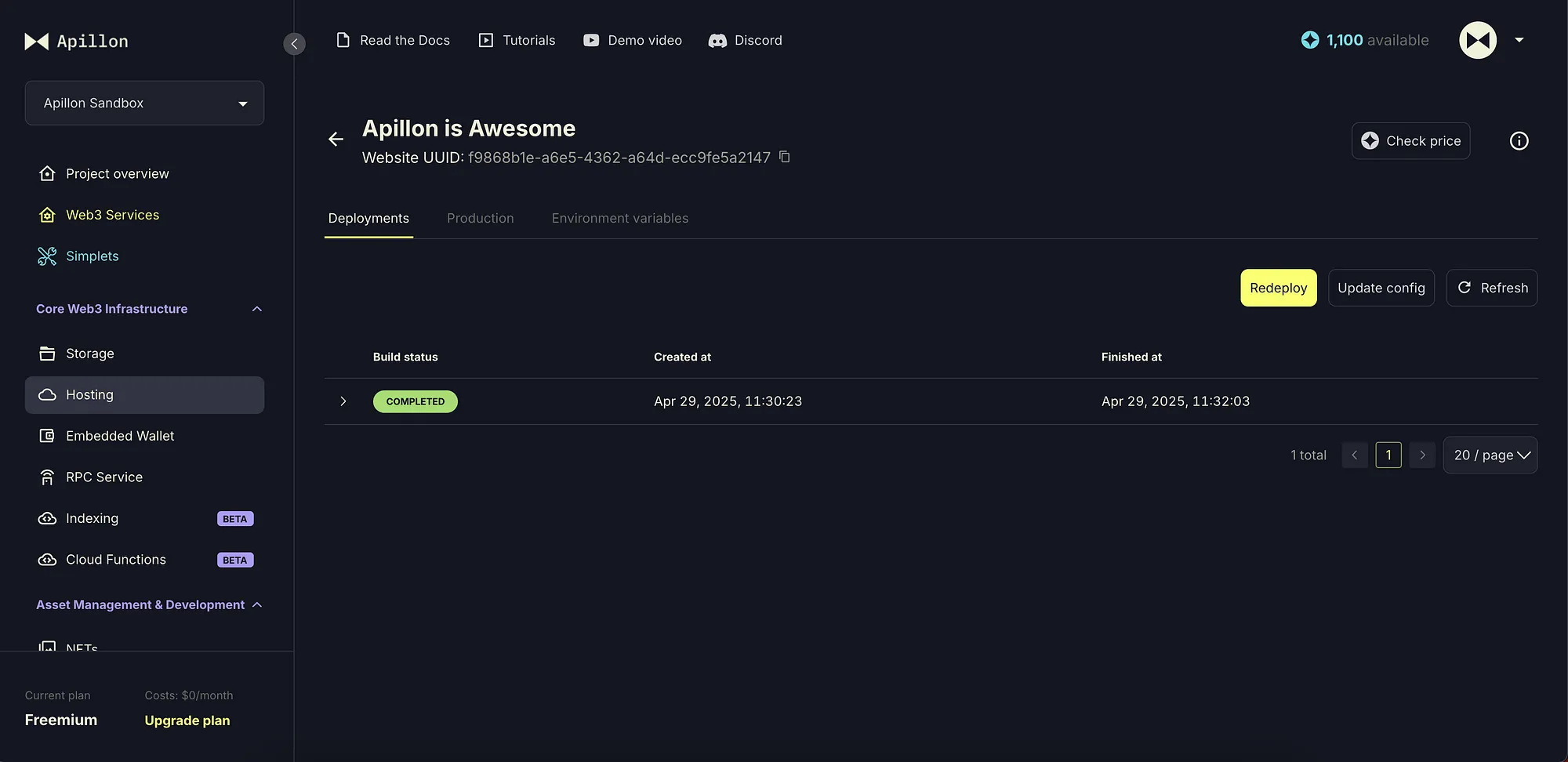The width and height of the screenshot is (1568, 762).
Task: Open the Discord link
Action: coord(746,40)
